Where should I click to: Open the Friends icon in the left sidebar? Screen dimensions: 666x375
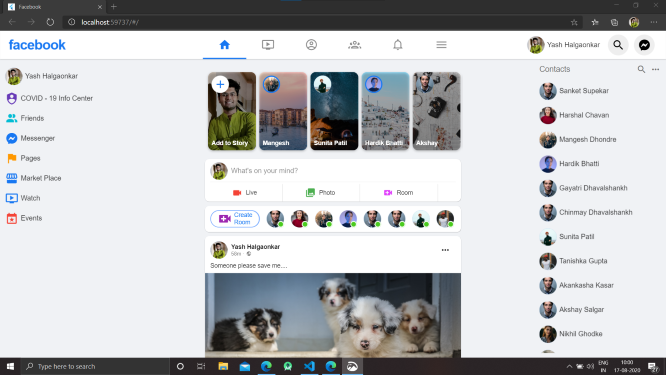[x=12, y=118]
